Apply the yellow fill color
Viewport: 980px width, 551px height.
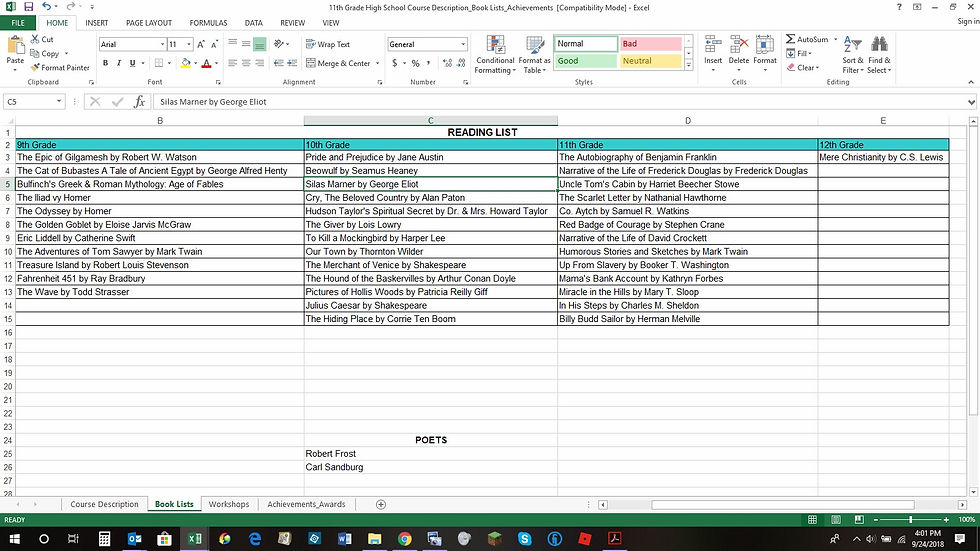(x=186, y=63)
